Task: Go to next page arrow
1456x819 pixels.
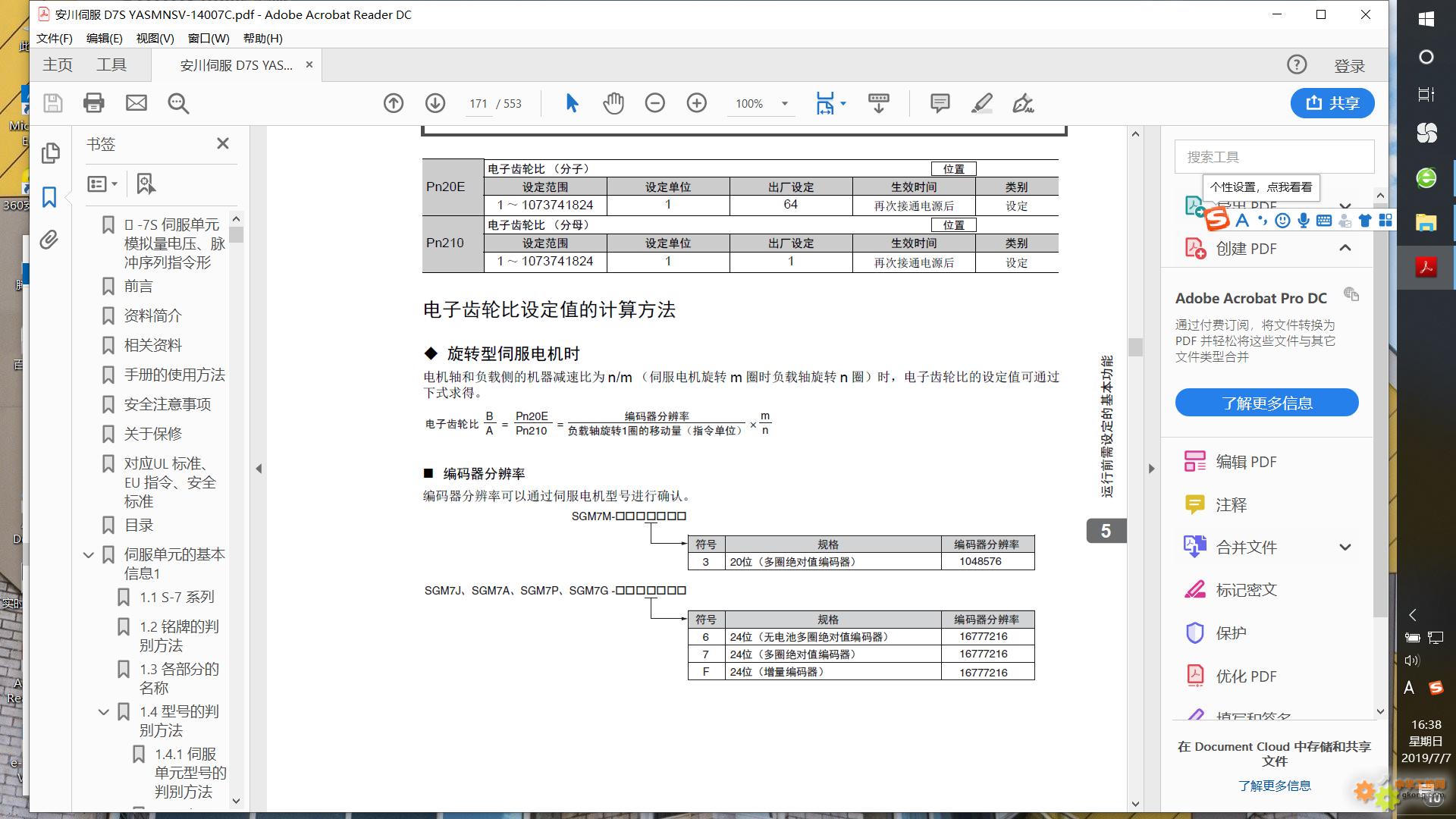Action: click(435, 103)
